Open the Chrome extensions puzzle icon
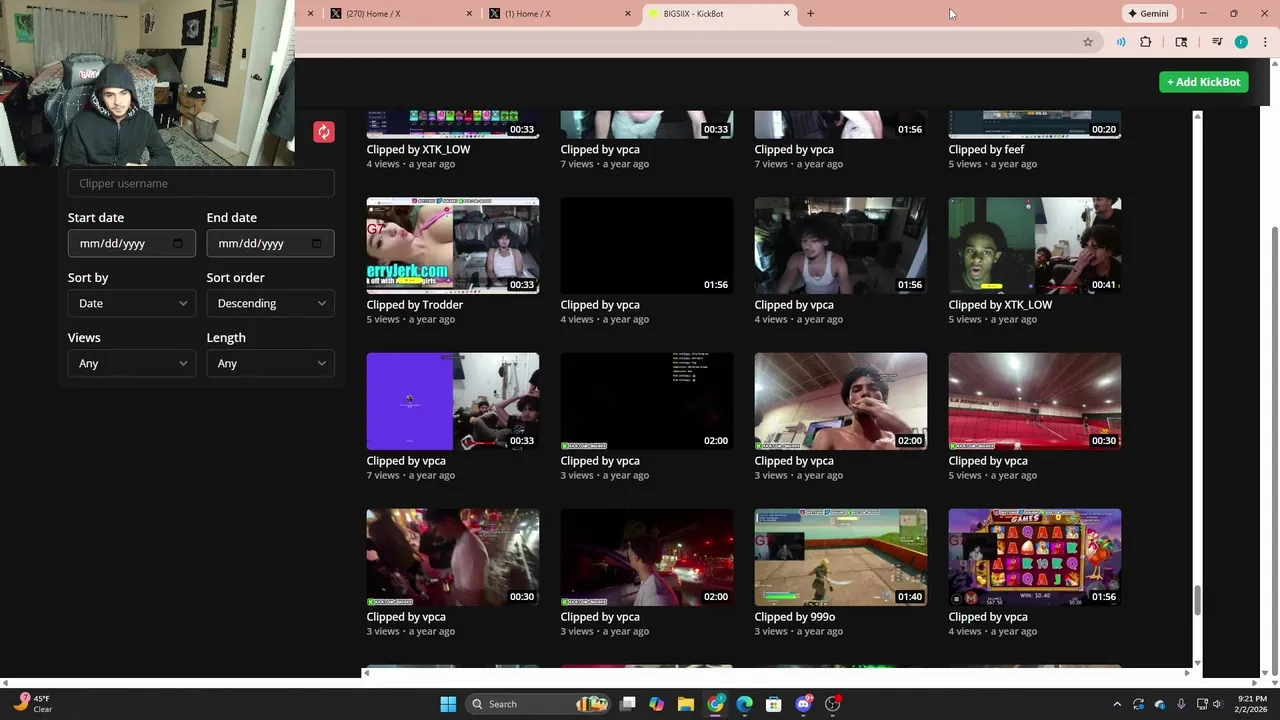This screenshot has width=1280, height=720. pyautogui.click(x=1146, y=42)
